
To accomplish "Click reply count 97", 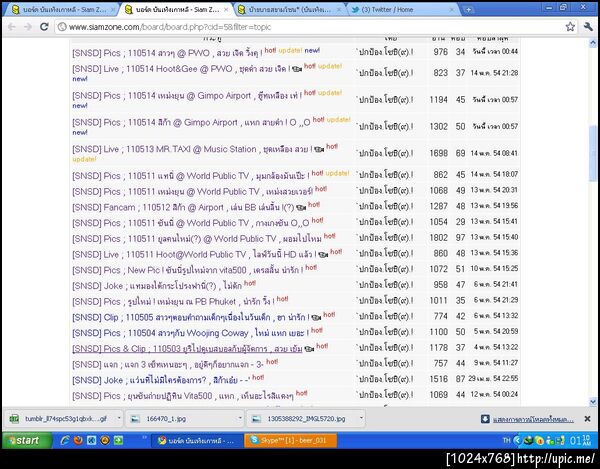I will pos(460,238).
